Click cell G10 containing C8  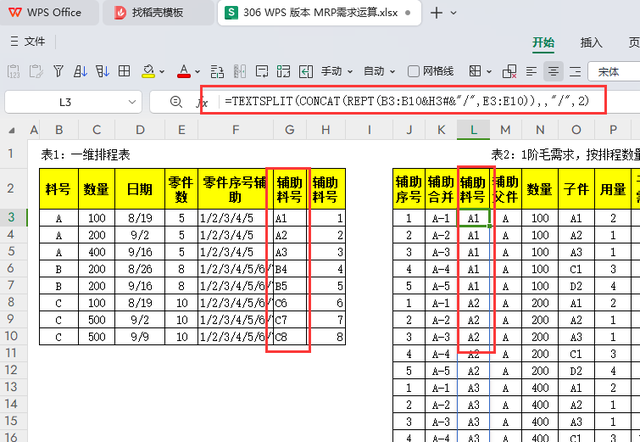tap(290, 337)
